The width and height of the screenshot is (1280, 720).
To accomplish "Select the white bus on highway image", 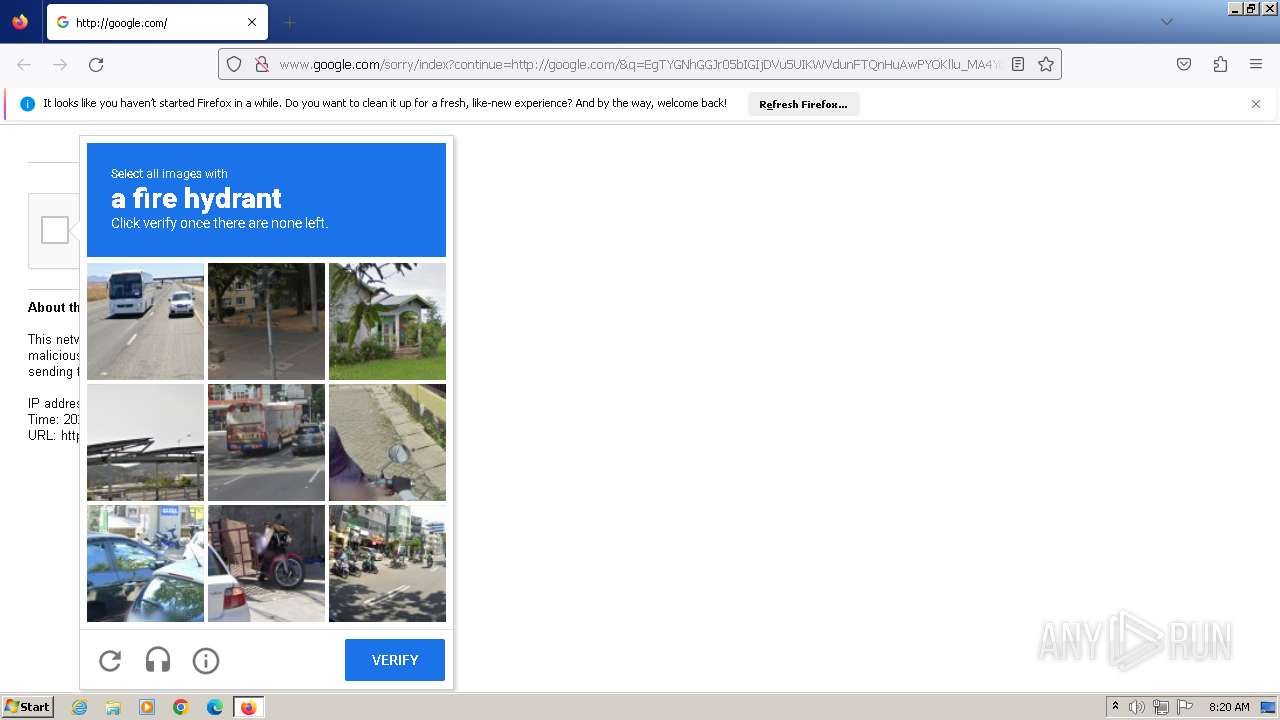I will click(x=145, y=321).
